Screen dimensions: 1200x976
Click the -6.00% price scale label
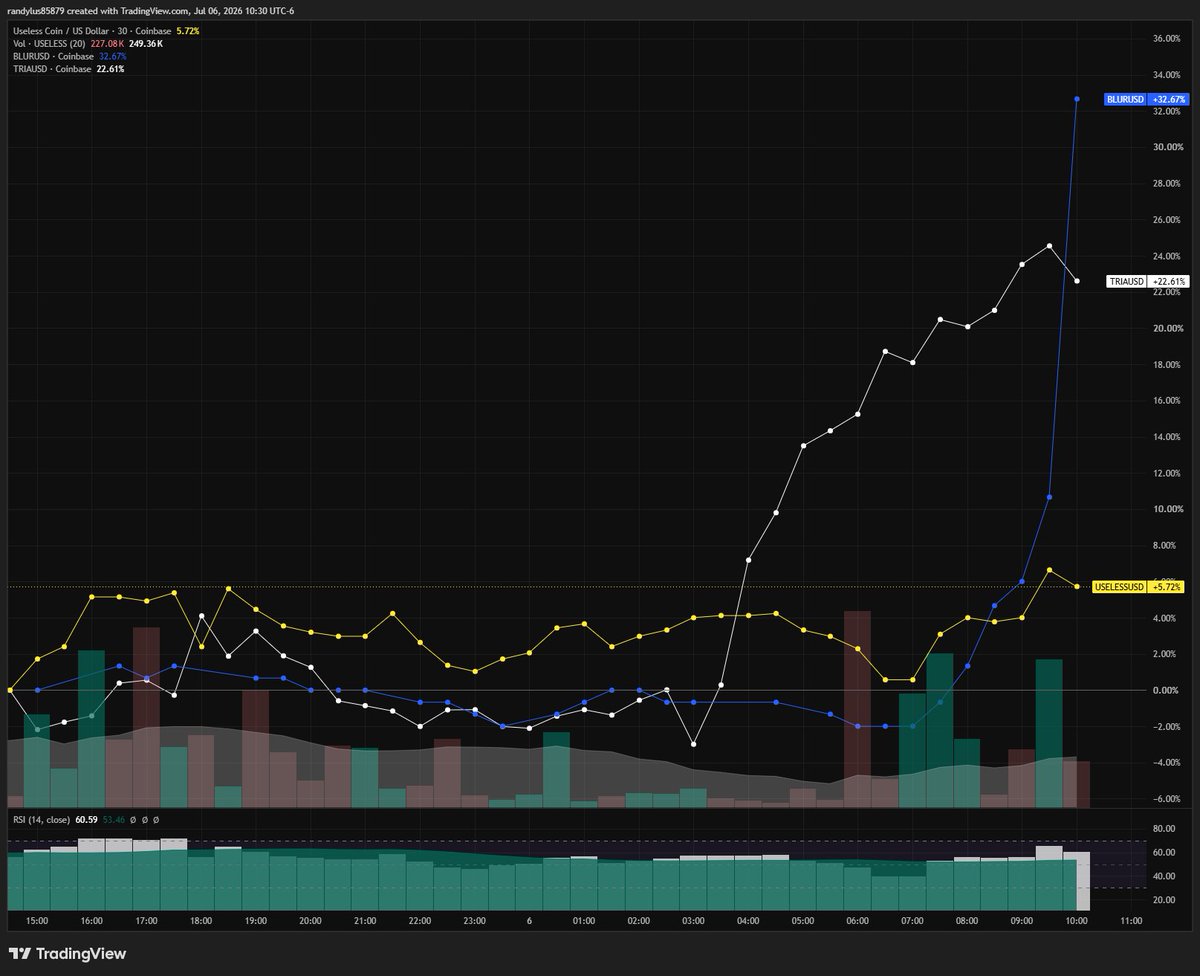(1167, 799)
